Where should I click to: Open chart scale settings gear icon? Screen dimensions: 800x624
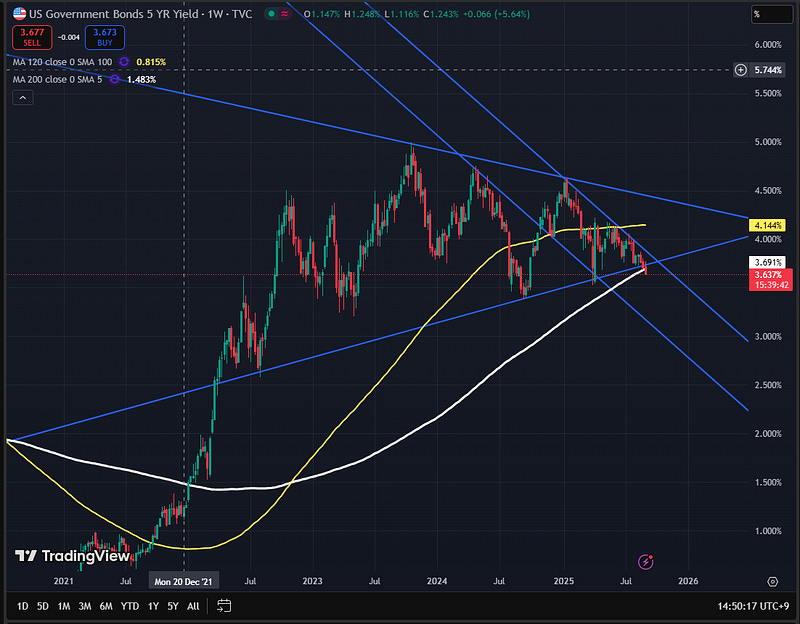point(772,582)
